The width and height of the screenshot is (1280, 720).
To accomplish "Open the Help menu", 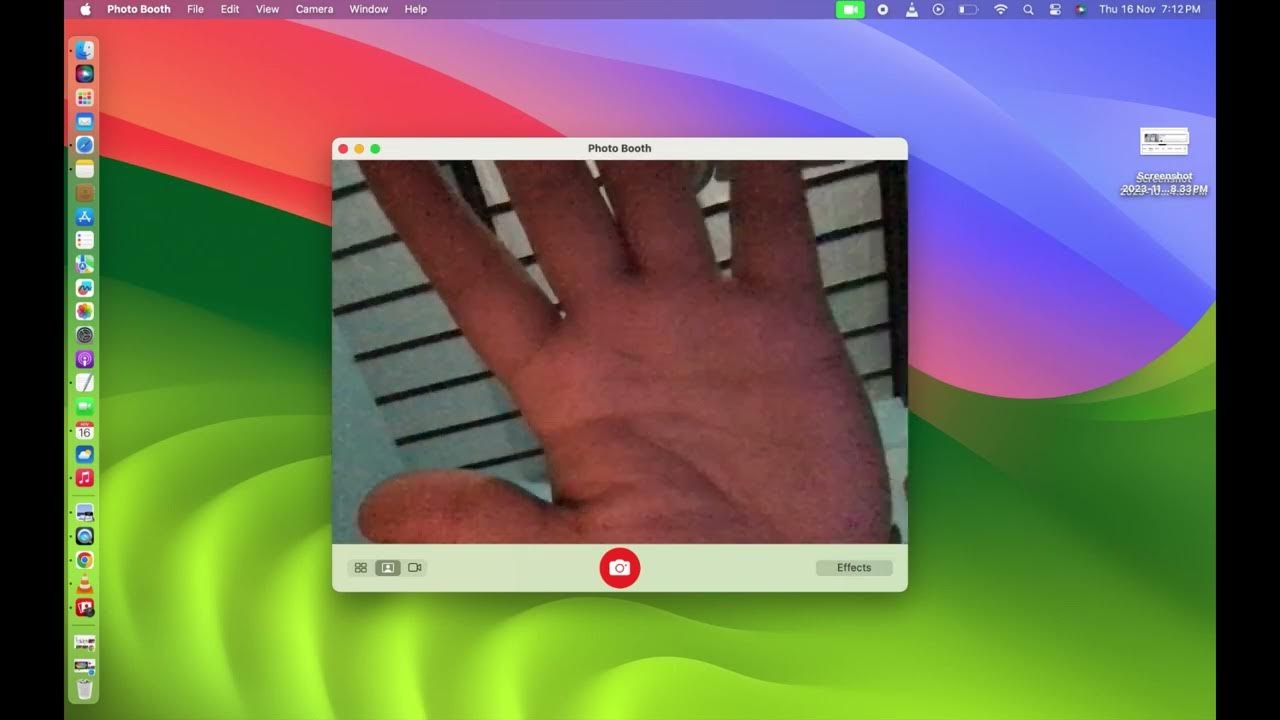I will (x=416, y=9).
